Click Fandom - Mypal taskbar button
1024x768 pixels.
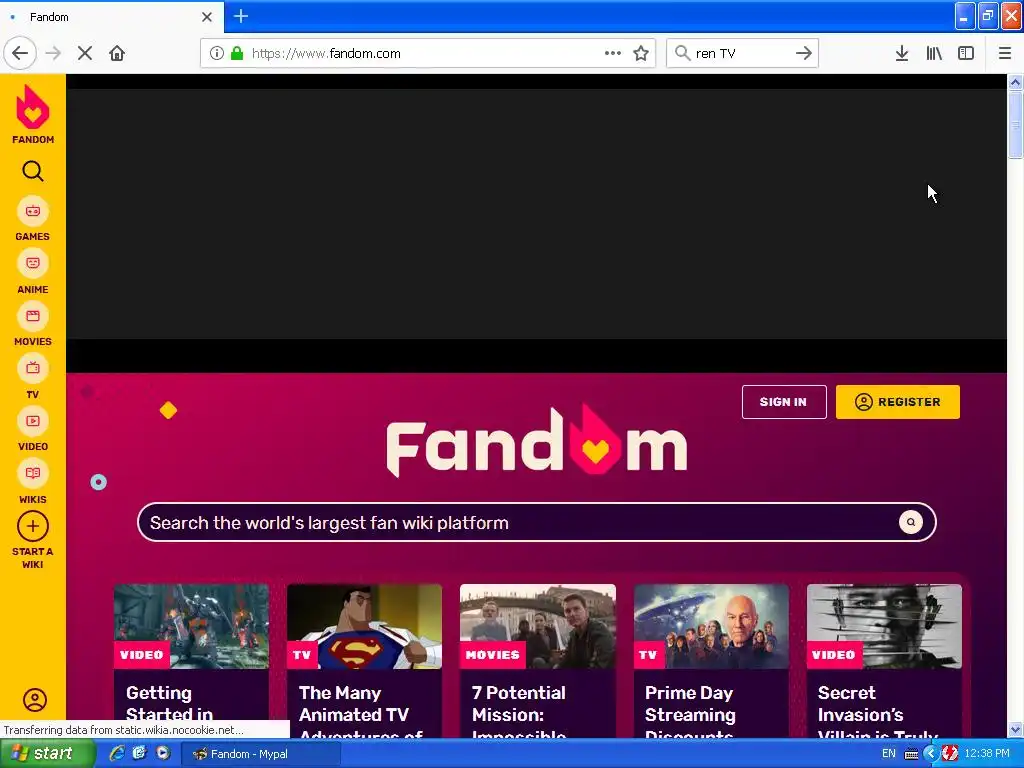(260, 754)
